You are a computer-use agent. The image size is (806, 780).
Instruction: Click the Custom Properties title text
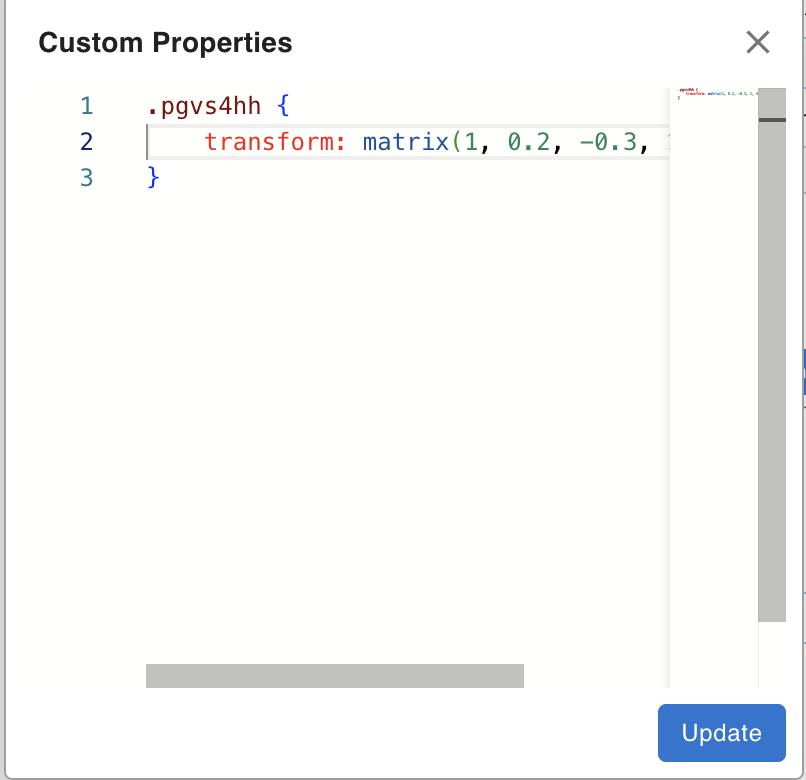pyautogui.click(x=165, y=43)
